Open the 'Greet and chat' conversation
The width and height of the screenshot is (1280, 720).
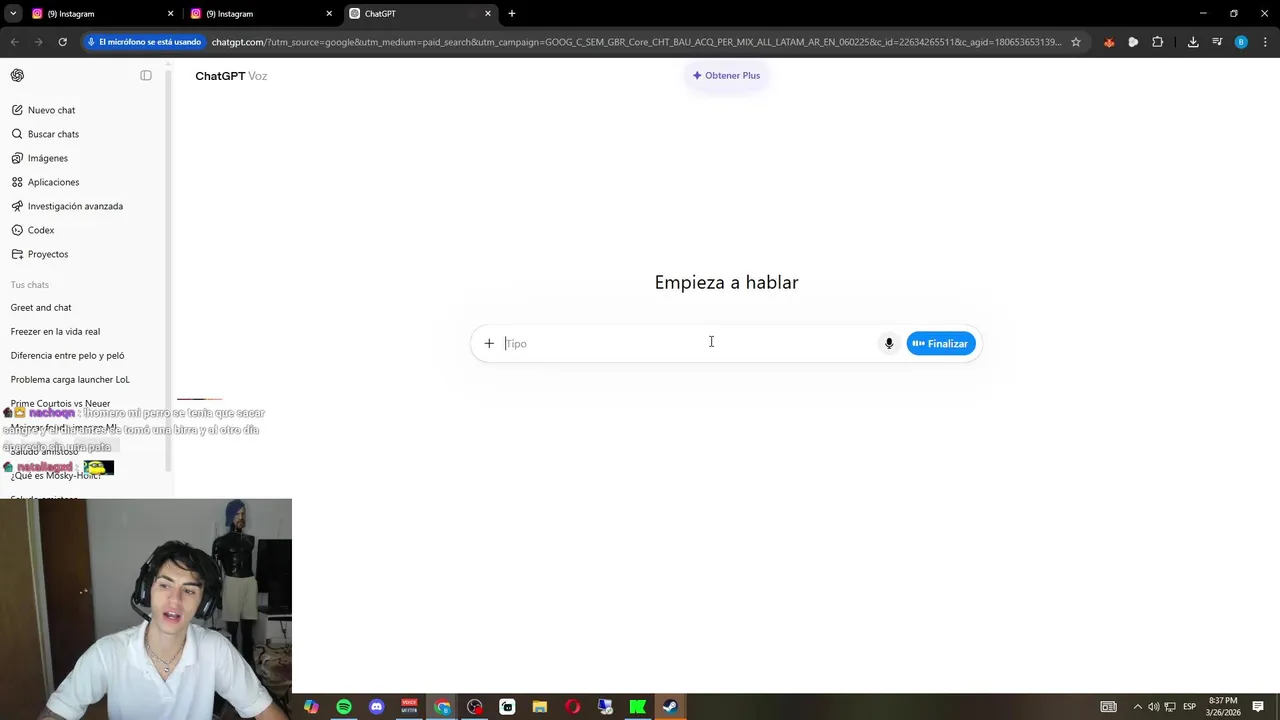pos(41,307)
